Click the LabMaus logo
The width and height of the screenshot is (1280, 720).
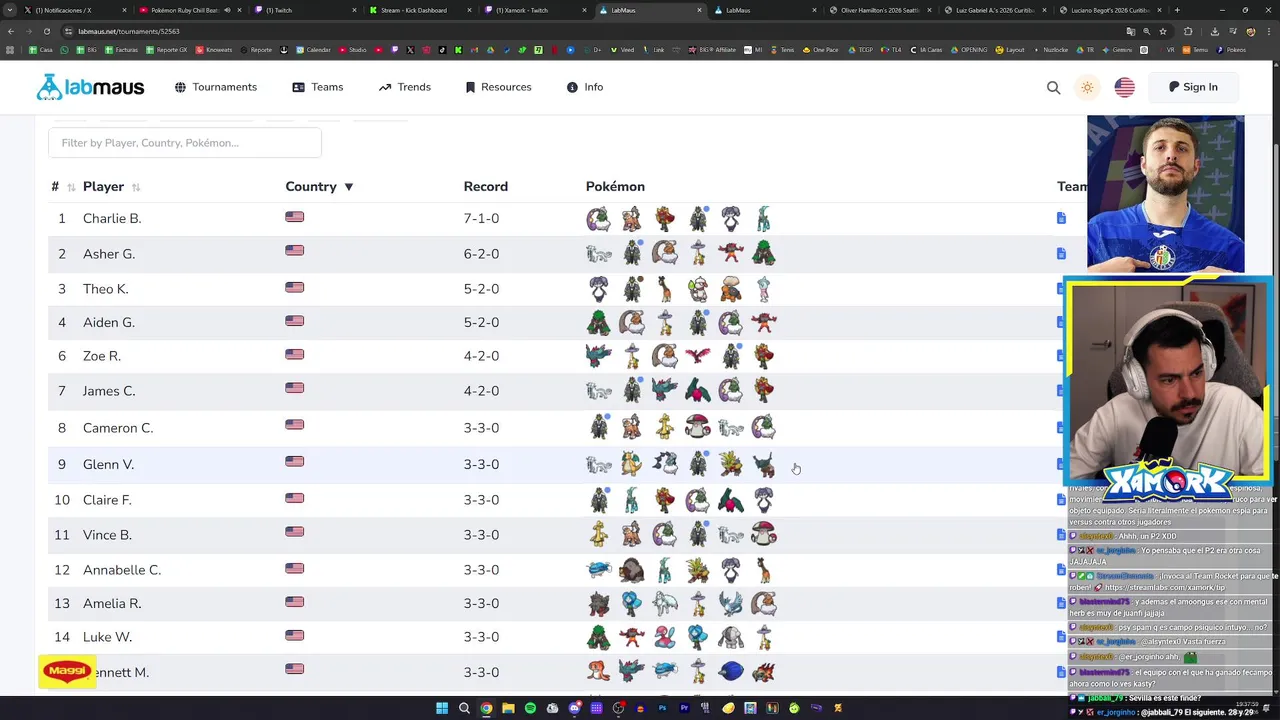coord(90,87)
